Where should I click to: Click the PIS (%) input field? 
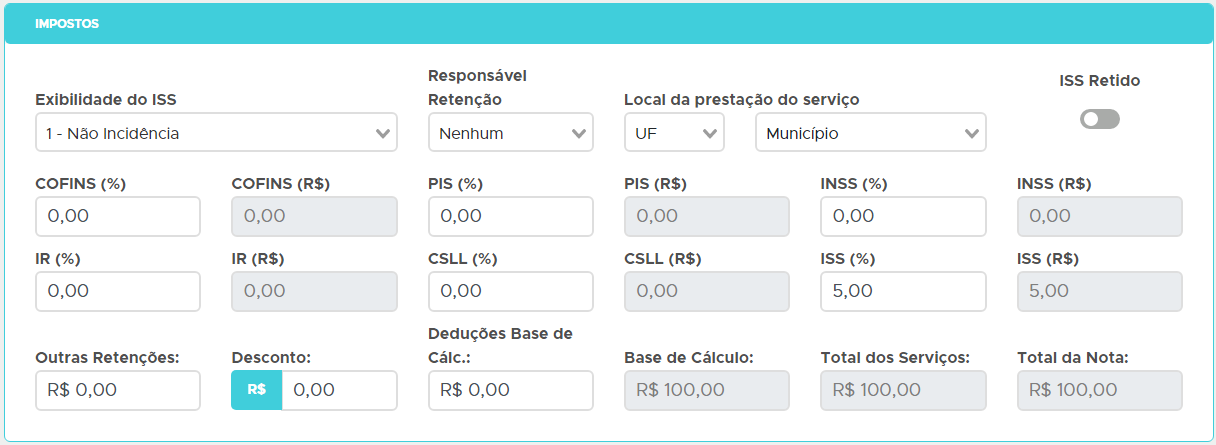(510, 216)
